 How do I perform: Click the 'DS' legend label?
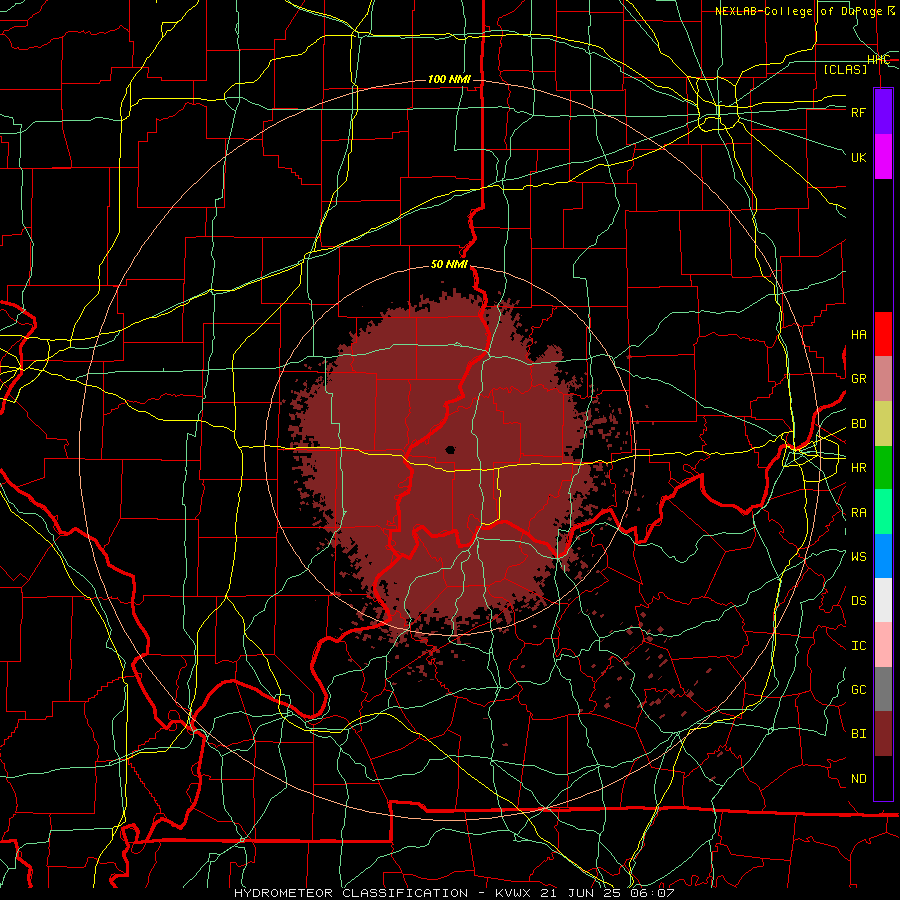[858, 601]
